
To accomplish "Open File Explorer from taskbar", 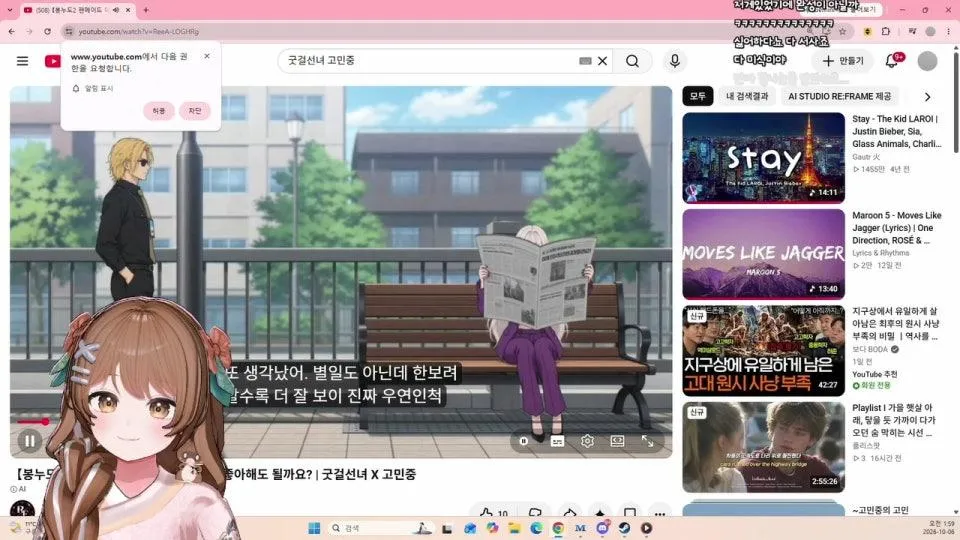I will click(514, 528).
